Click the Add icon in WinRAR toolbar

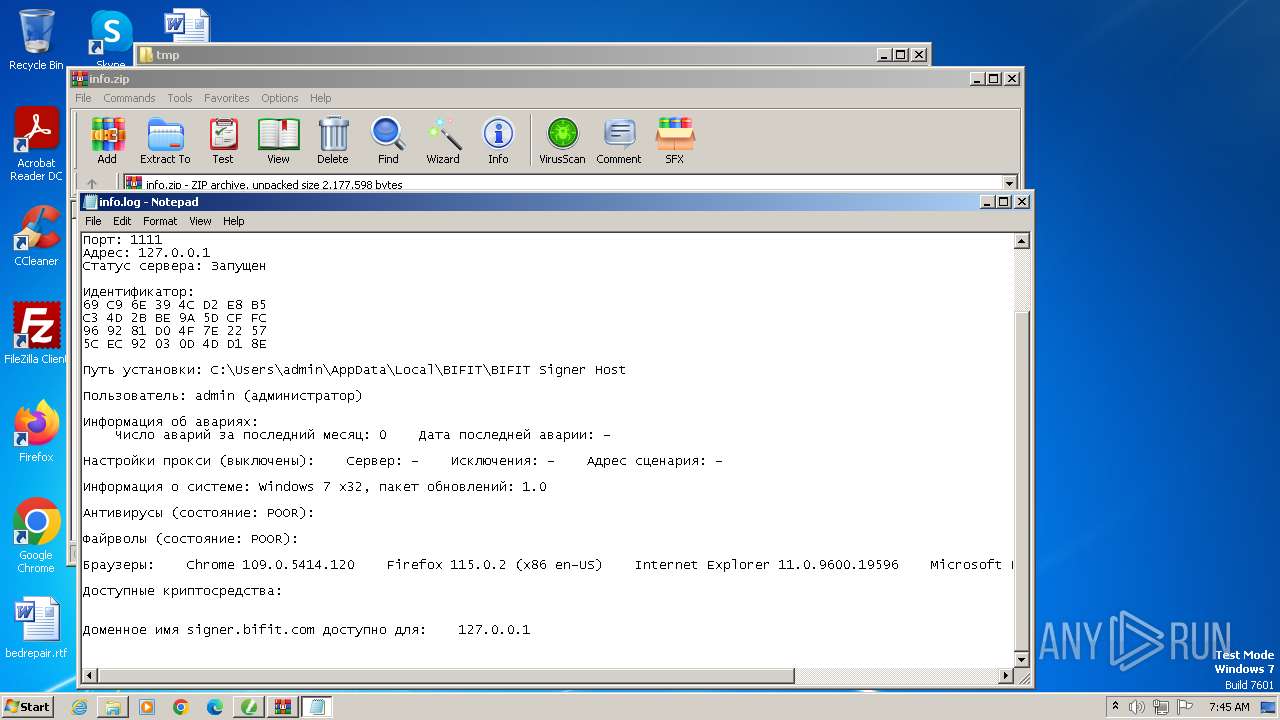107,140
